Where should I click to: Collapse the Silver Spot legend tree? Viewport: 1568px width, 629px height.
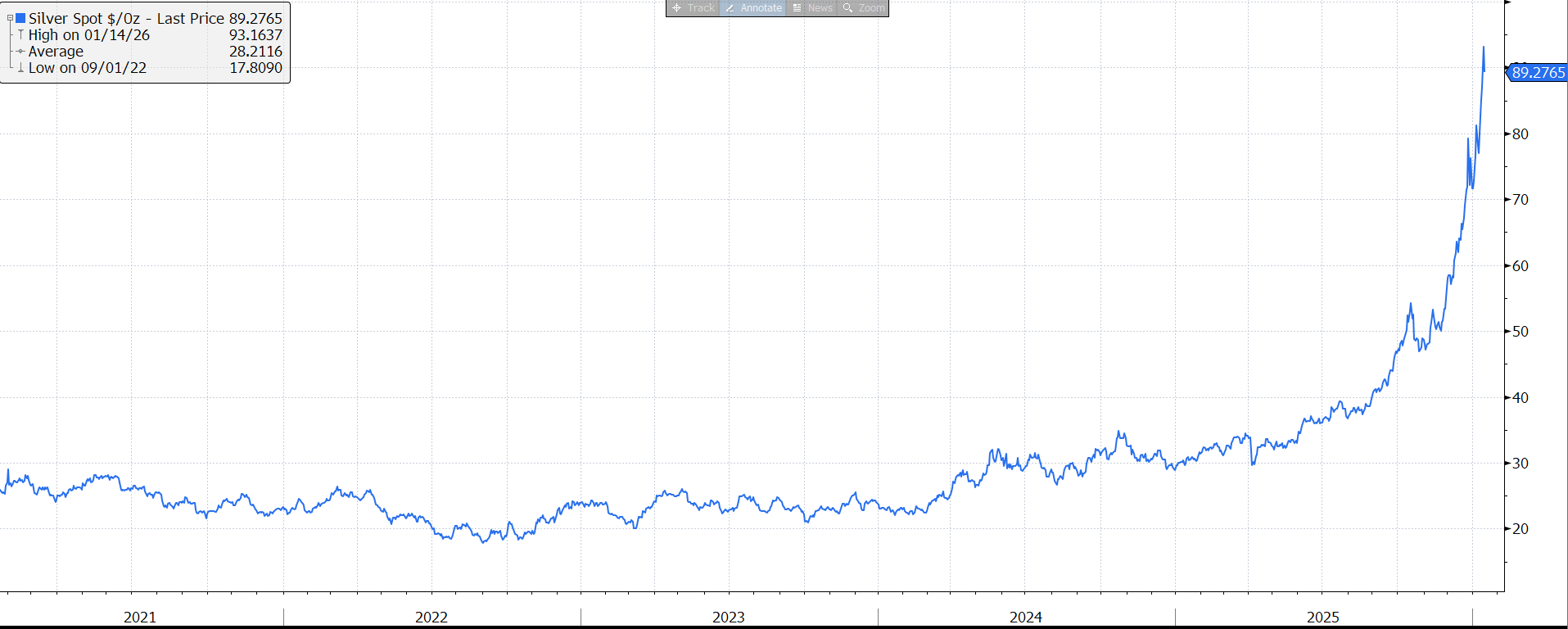pyautogui.click(x=10, y=18)
